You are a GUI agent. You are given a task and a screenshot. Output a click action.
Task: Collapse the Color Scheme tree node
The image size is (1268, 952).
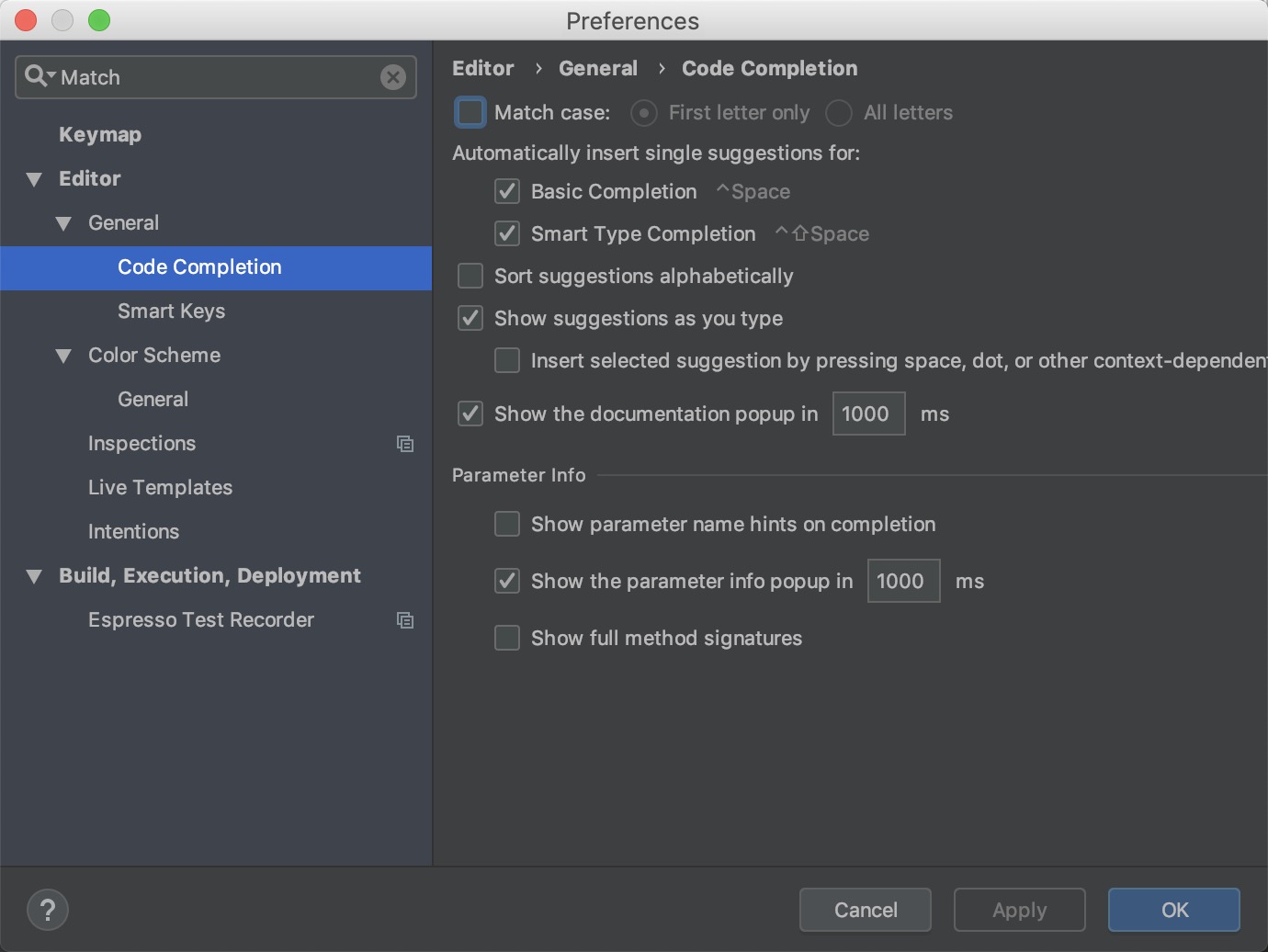(63, 356)
